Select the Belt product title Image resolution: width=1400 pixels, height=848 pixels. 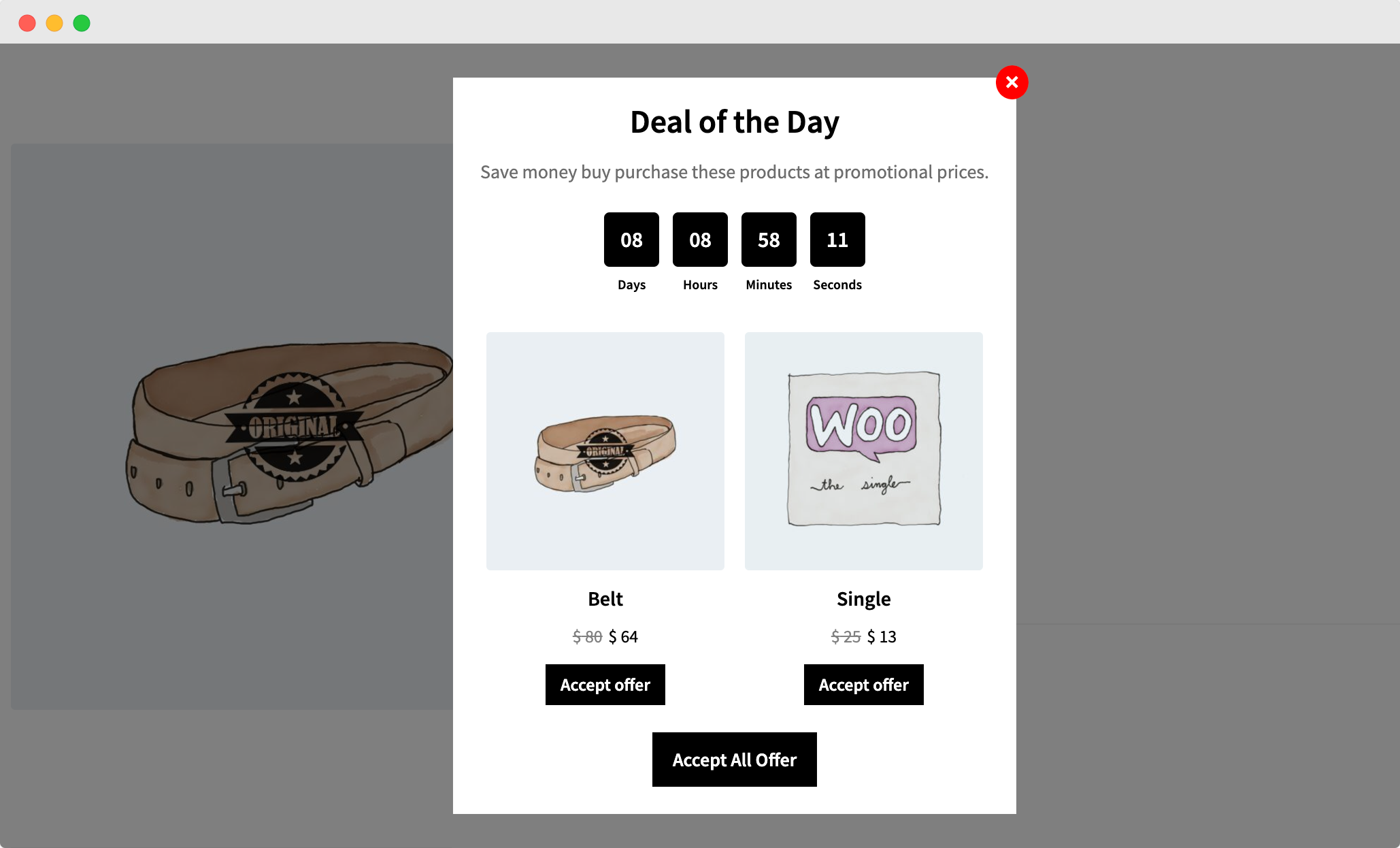pos(605,599)
